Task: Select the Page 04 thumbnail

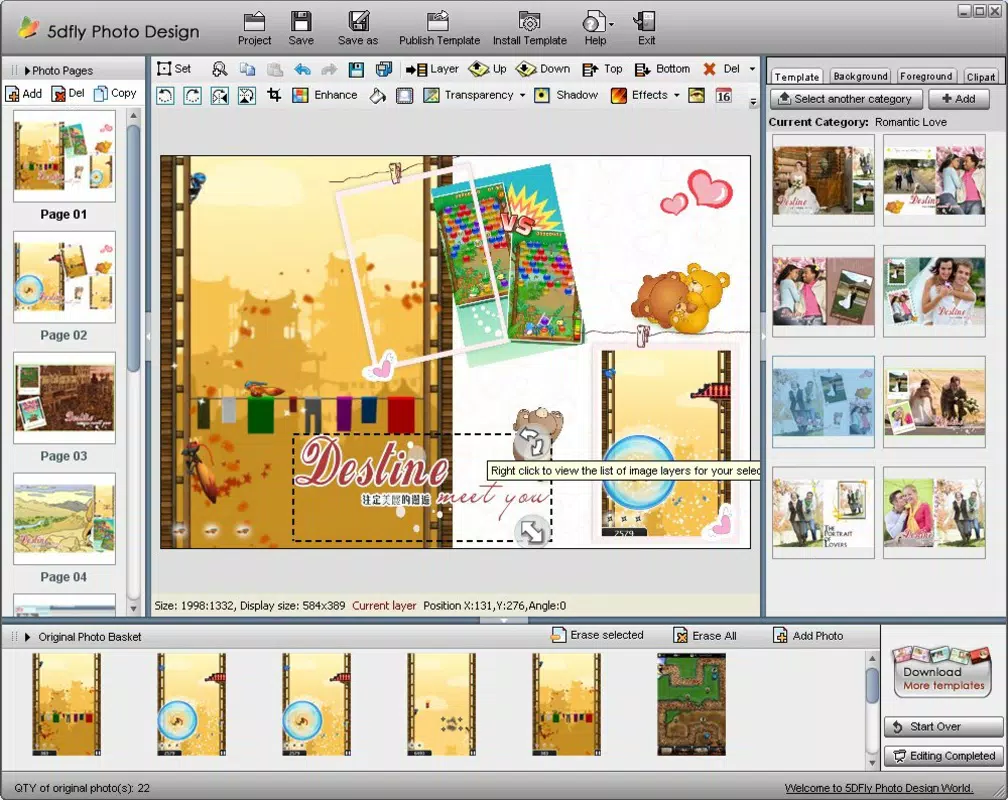Action: 64,519
